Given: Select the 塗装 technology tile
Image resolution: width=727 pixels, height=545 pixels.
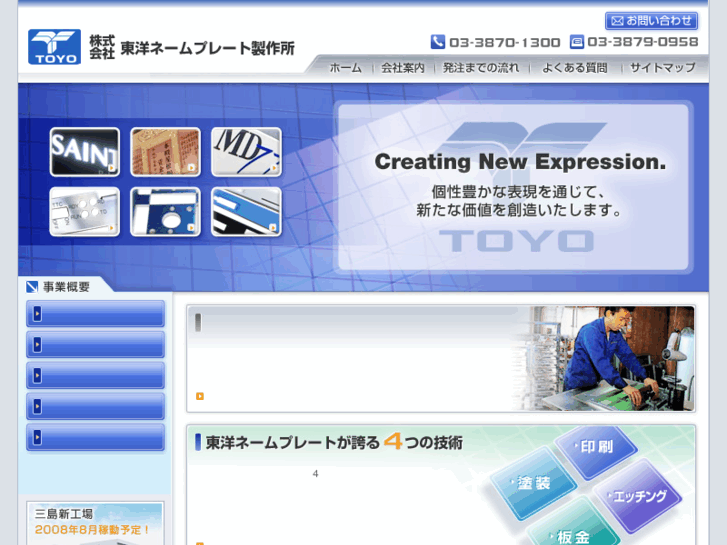Looking at the screenshot, I should [x=534, y=484].
